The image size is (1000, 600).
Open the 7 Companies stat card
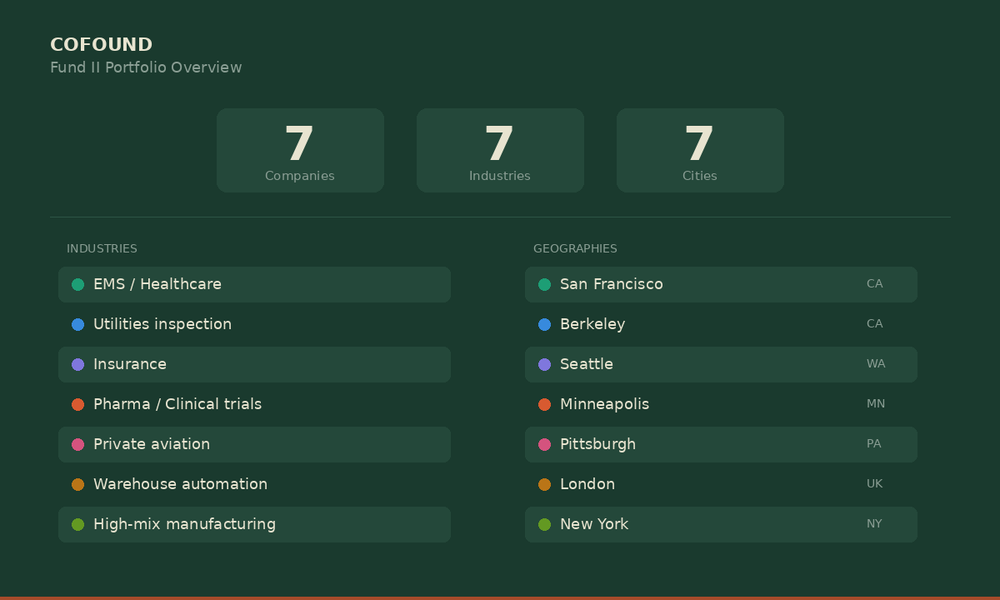[x=300, y=150]
